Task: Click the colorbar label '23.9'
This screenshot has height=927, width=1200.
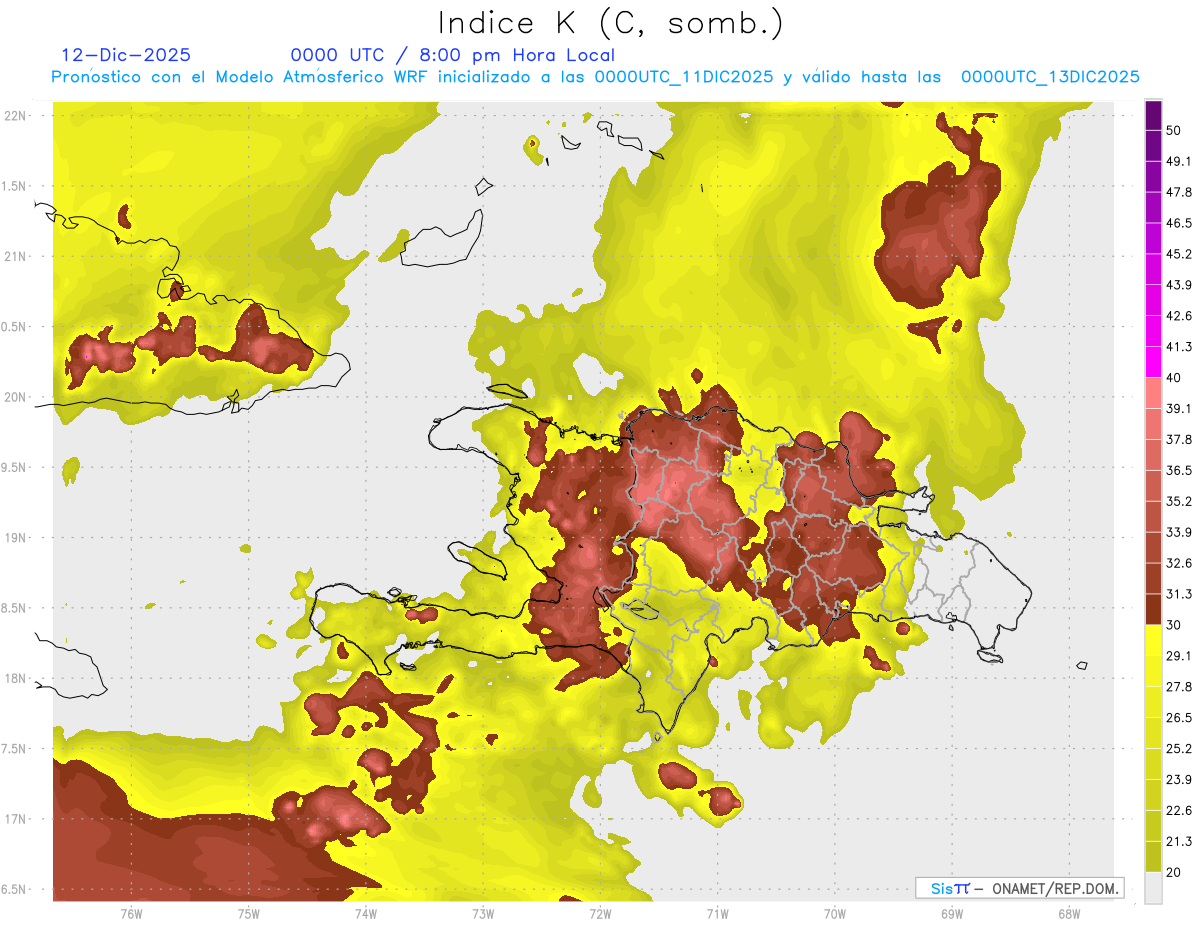Action: pyautogui.click(x=1179, y=780)
